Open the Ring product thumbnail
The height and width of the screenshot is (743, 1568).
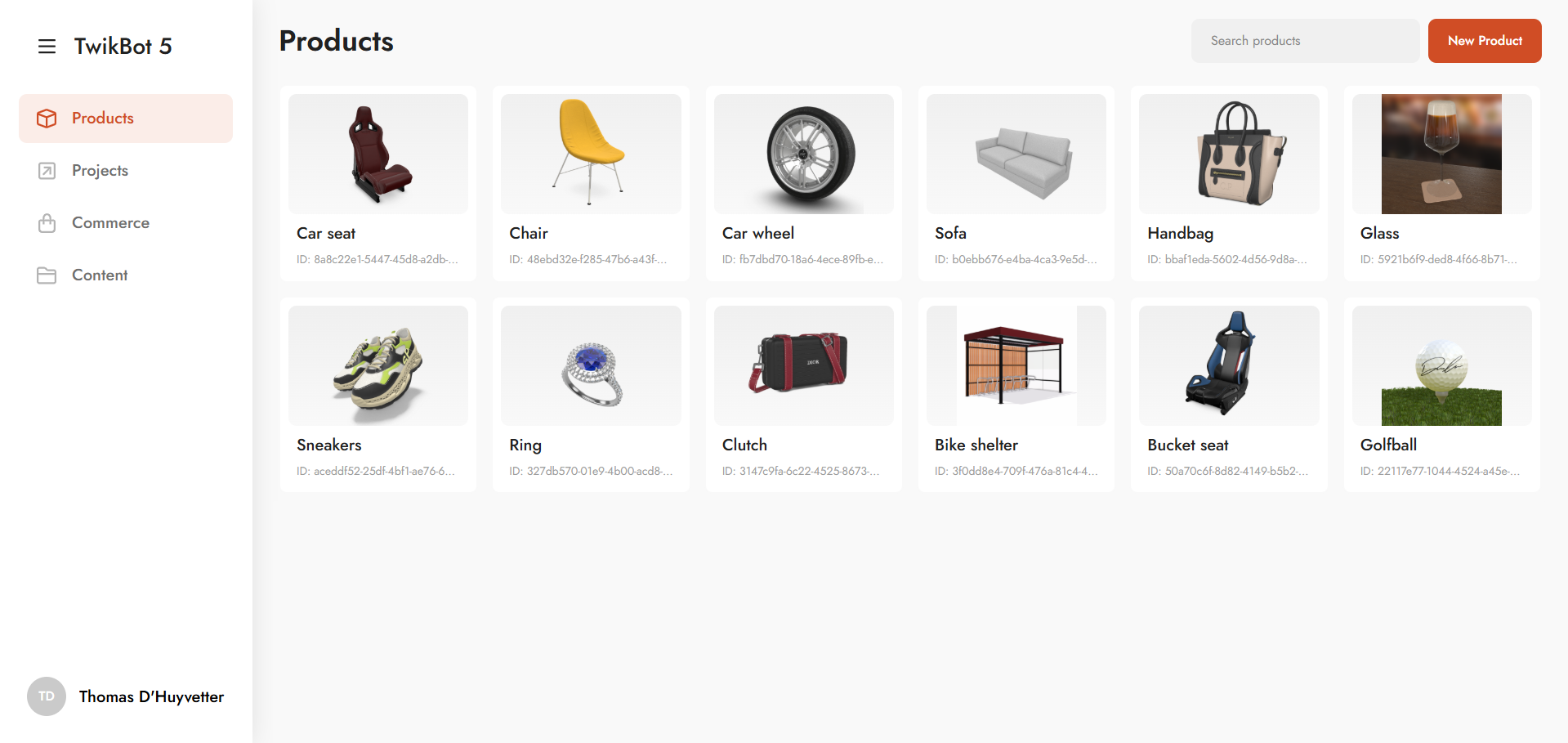pos(591,365)
